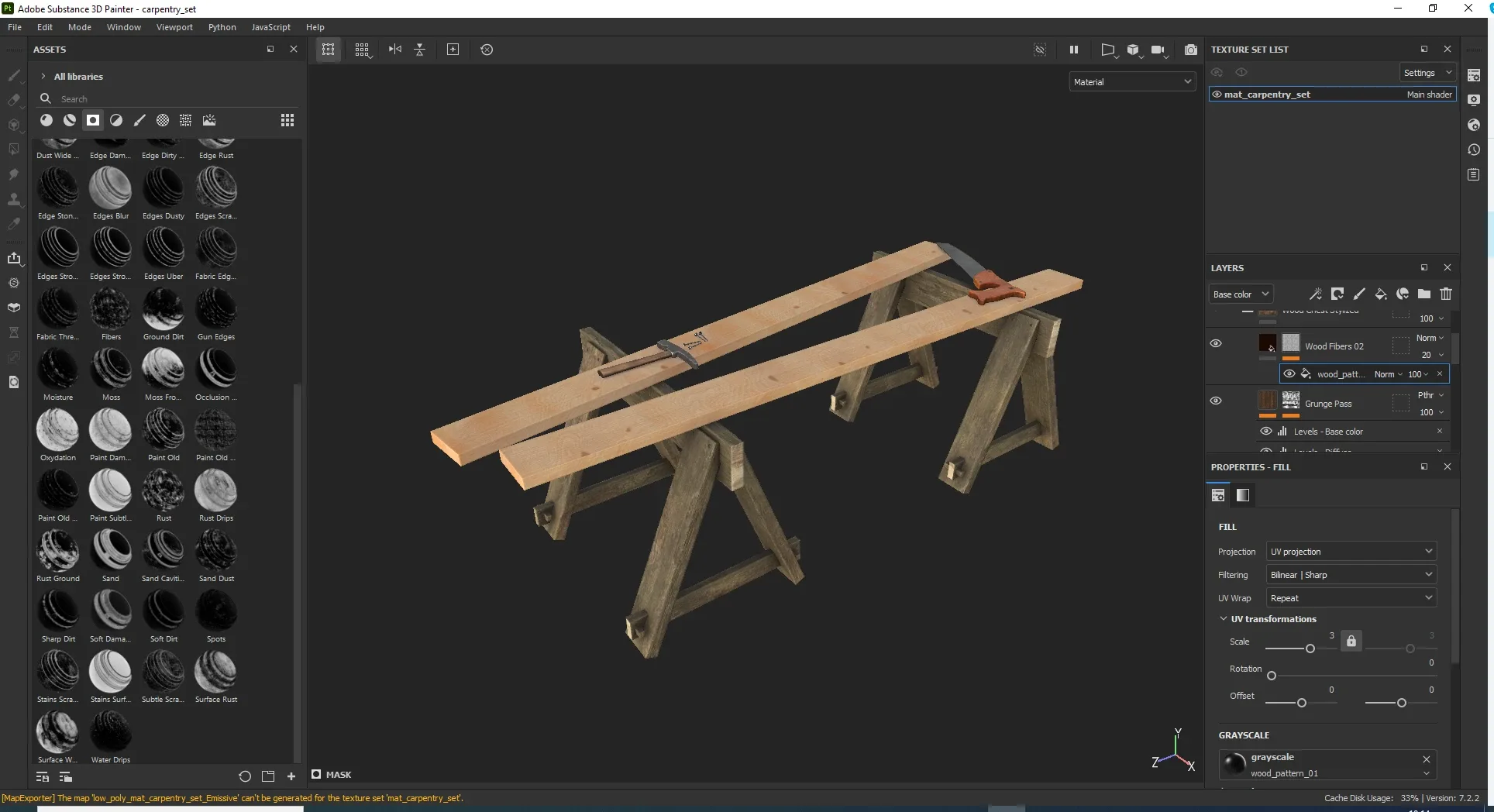Select the Paint brush tool in left toolbar
The width and height of the screenshot is (1494, 812).
pos(14,75)
